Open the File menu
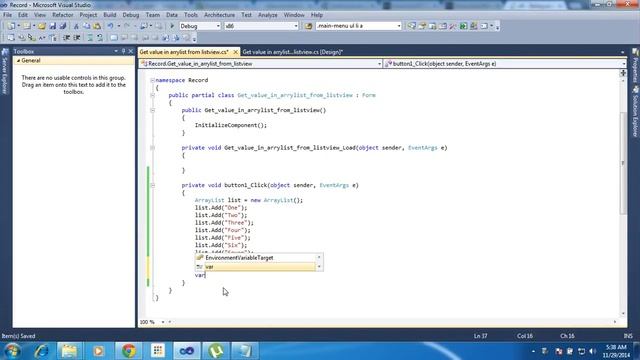The width and height of the screenshot is (640, 360). point(7,15)
